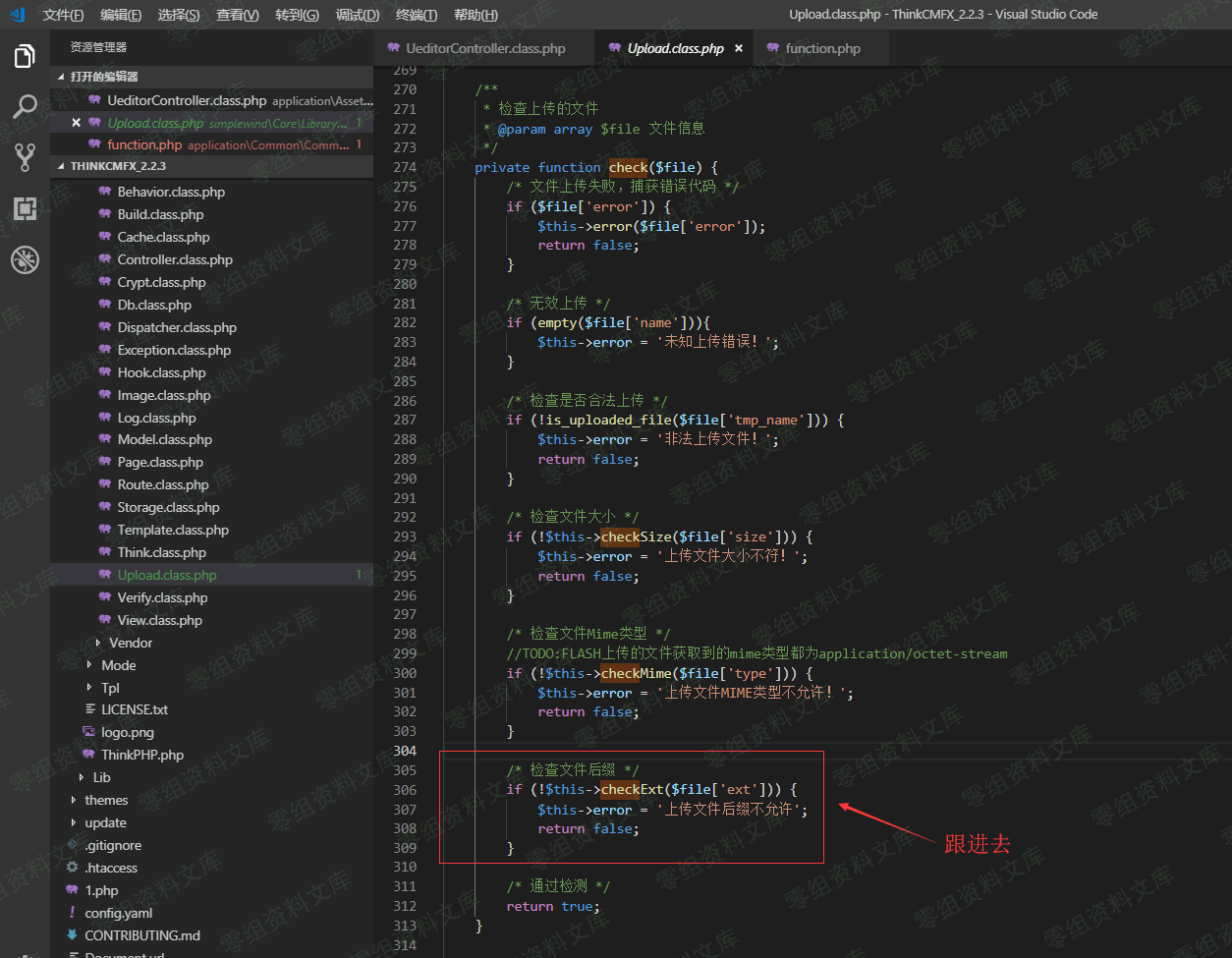Open logo.png in the file tree
The height and width of the screenshot is (958, 1232).
coord(127,732)
